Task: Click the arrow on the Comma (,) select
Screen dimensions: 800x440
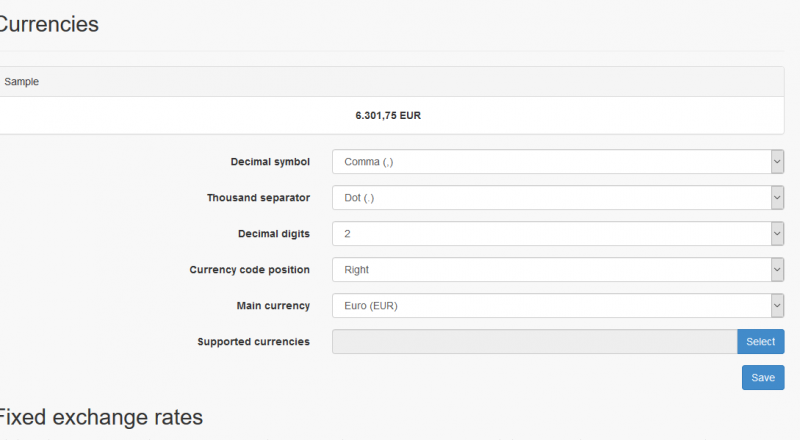Action: click(777, 162)
